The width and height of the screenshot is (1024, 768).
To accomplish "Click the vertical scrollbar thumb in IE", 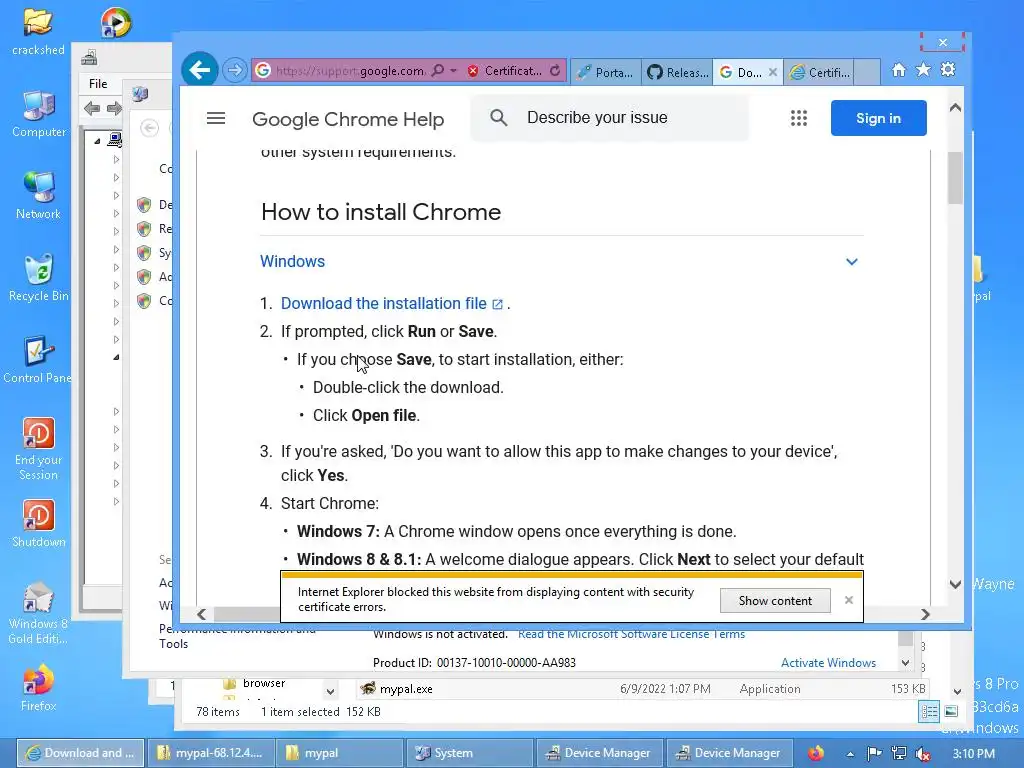I will (955, 178).
